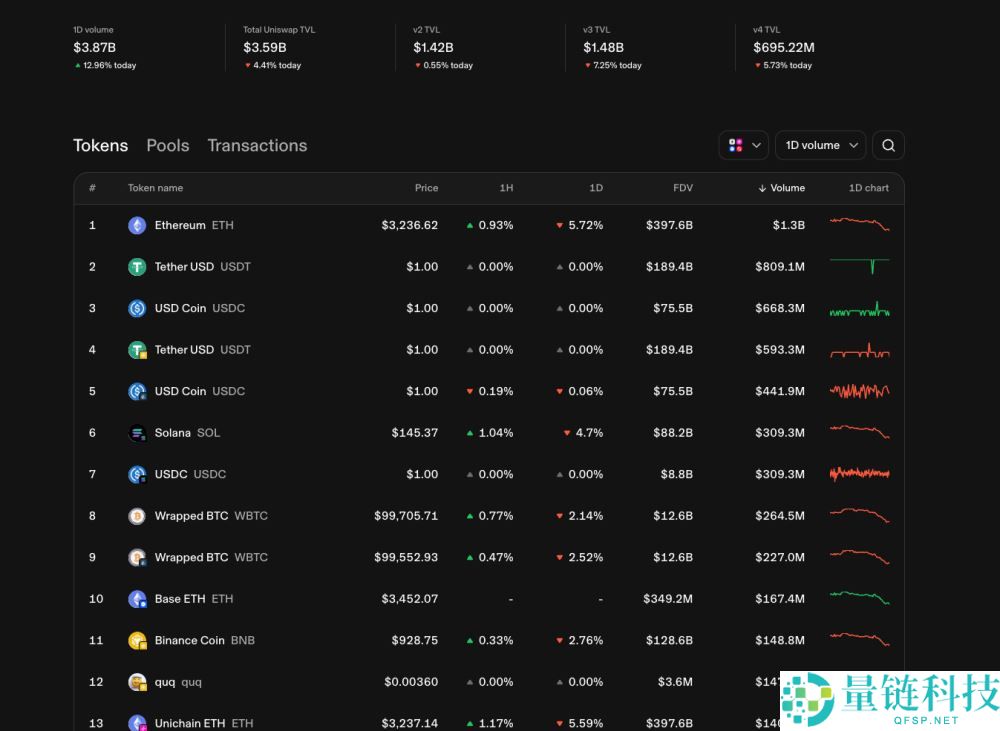The image size is (1000, 731).
Task: Click the USDC row 7 sparkline chart
Action: click(x=859, y=474)
